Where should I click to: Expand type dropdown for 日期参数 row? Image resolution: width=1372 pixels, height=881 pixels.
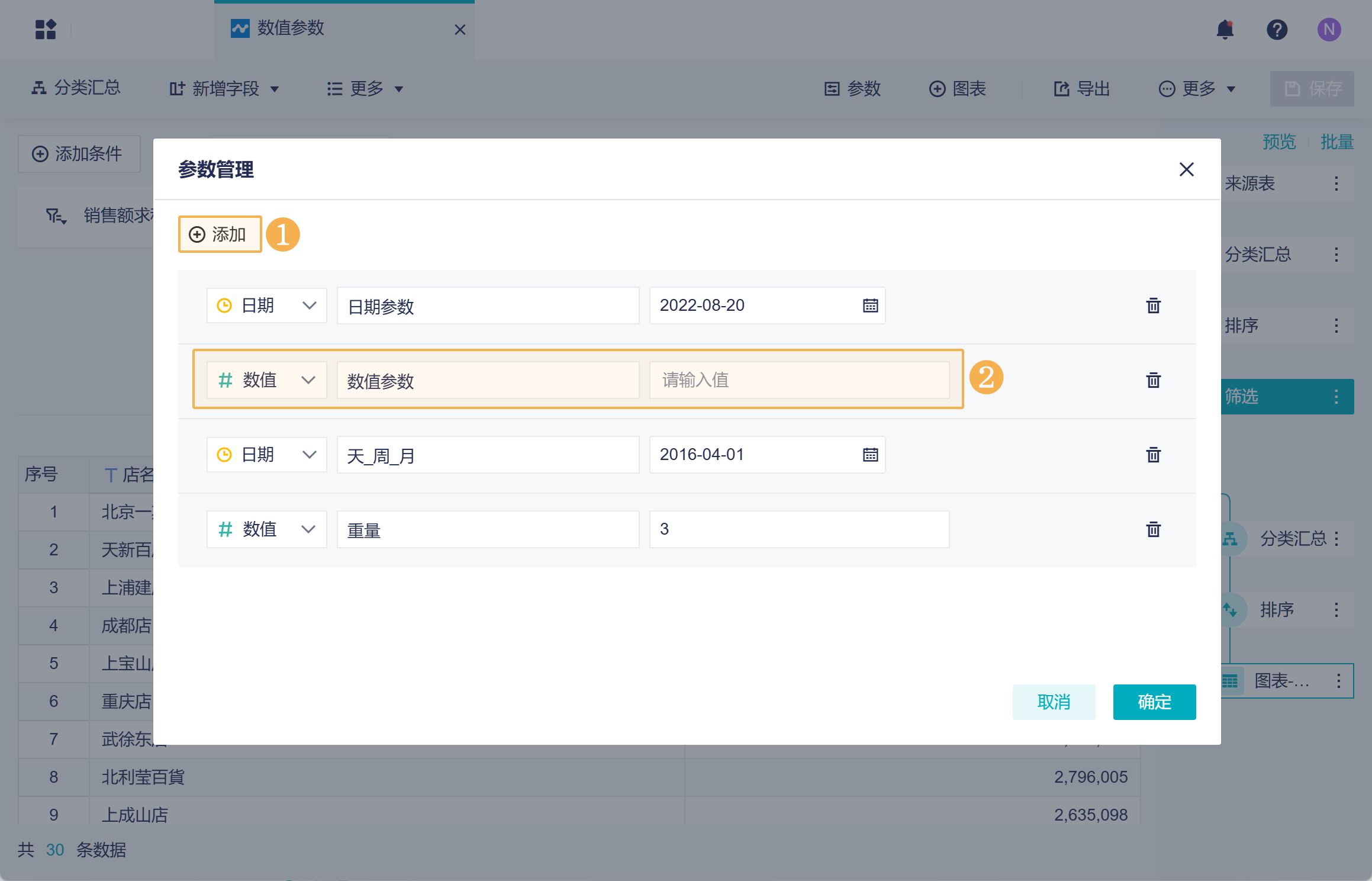coord(266,306)
